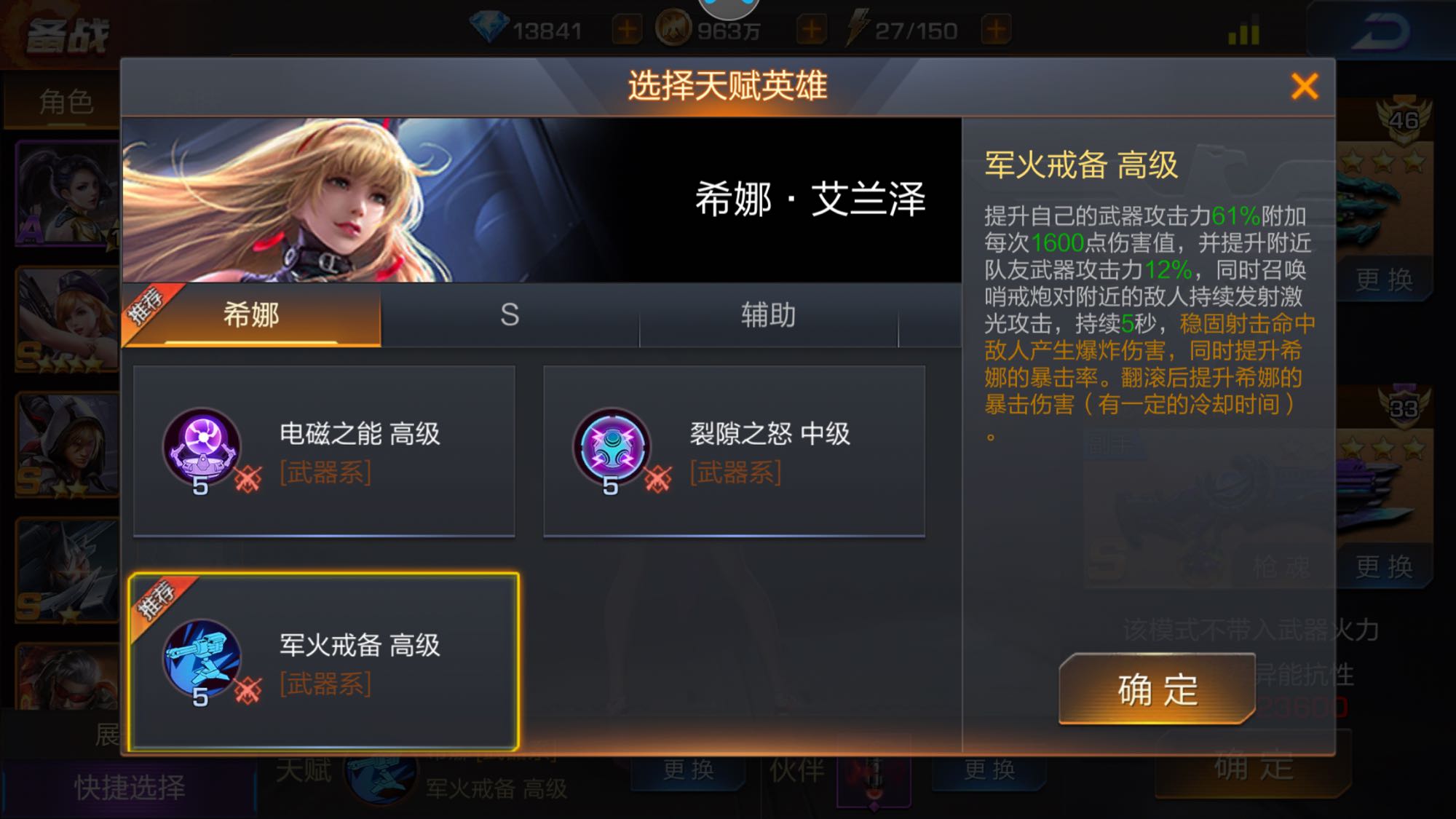This screenshot has height=819, width=1456.
Task: Open the blue diamond currency icon
Action: coord(489,29)
